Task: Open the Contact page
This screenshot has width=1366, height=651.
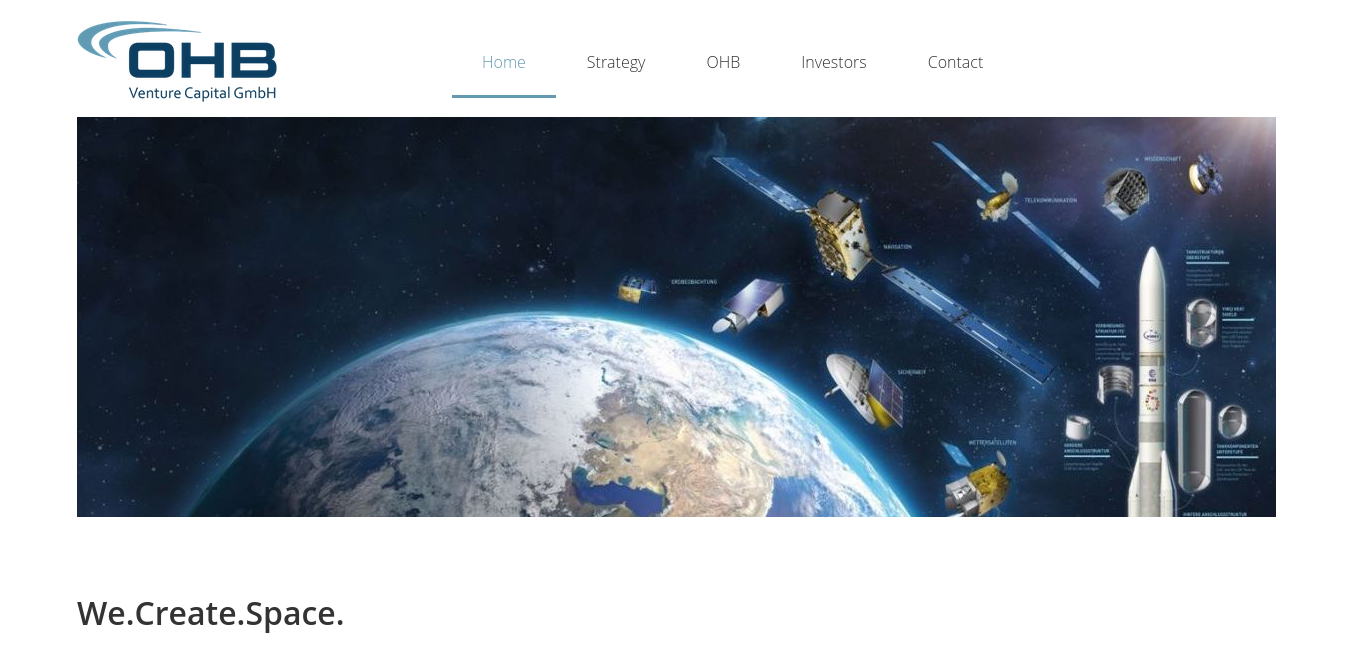Action: [955, 62]
